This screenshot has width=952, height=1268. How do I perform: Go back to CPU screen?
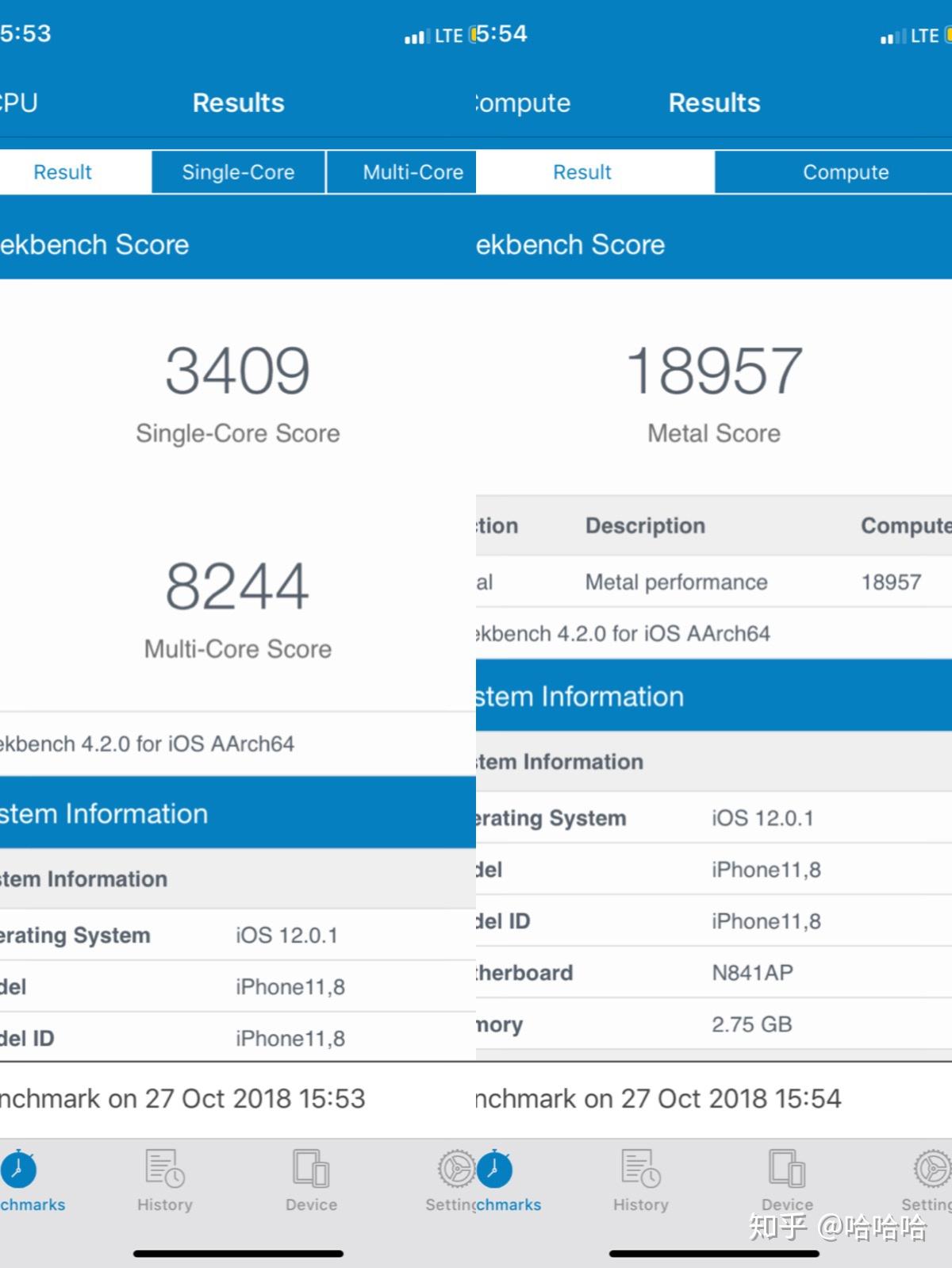(19, 103)
